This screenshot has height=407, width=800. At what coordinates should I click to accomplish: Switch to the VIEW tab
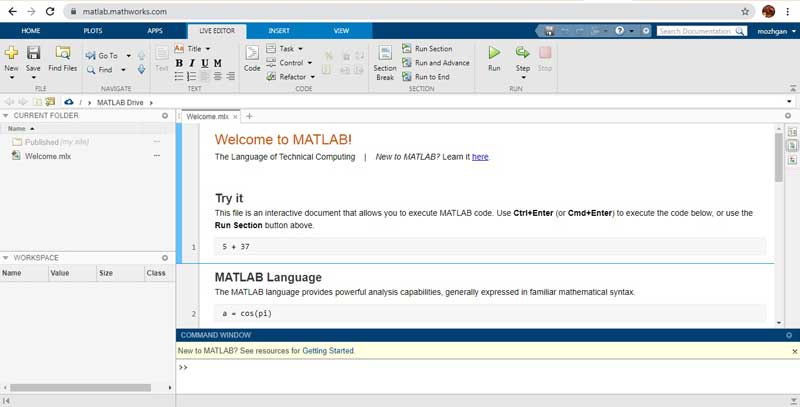341,31
